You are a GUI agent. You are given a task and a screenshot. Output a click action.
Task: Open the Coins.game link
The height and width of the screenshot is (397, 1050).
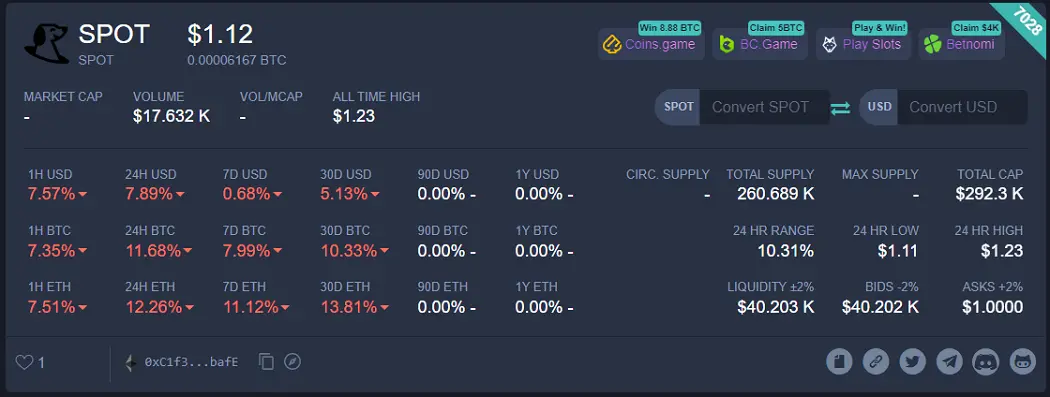(651, 44)
